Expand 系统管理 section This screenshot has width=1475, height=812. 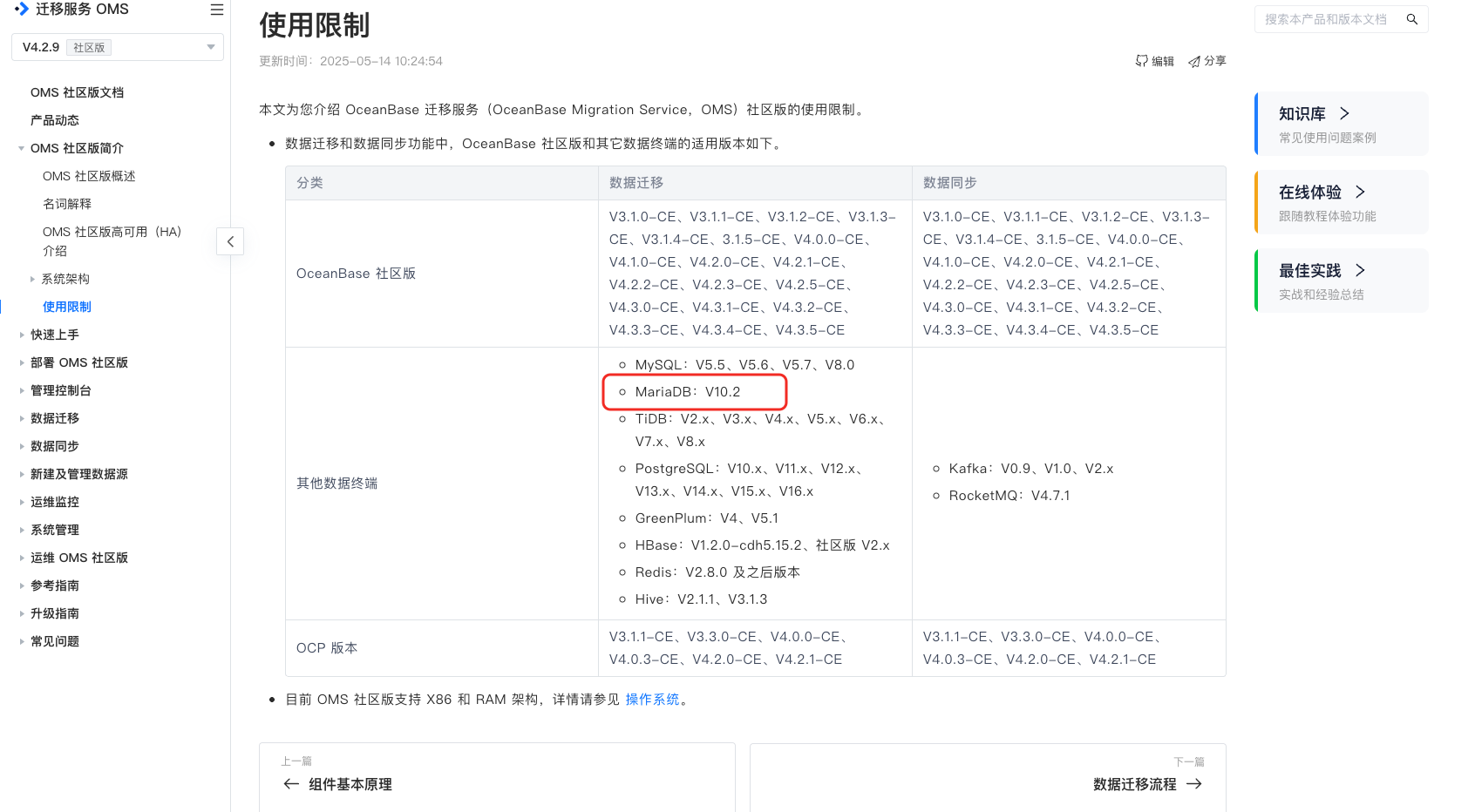(x=21, y=530)
